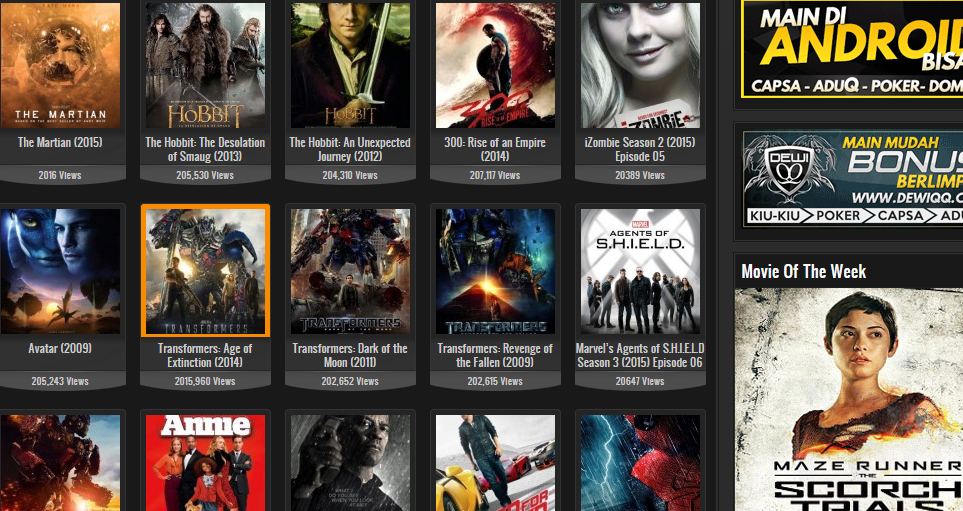
Task: Click the Movie Of The Week heading
Action: tap(803, 271)
